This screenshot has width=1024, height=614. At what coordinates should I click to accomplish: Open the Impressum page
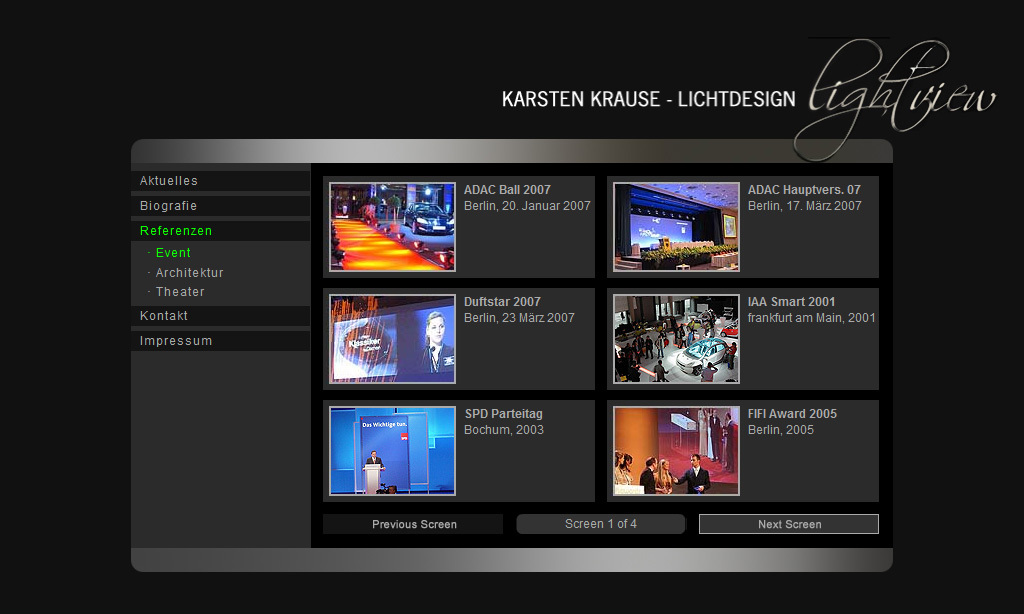click(176, 341)
